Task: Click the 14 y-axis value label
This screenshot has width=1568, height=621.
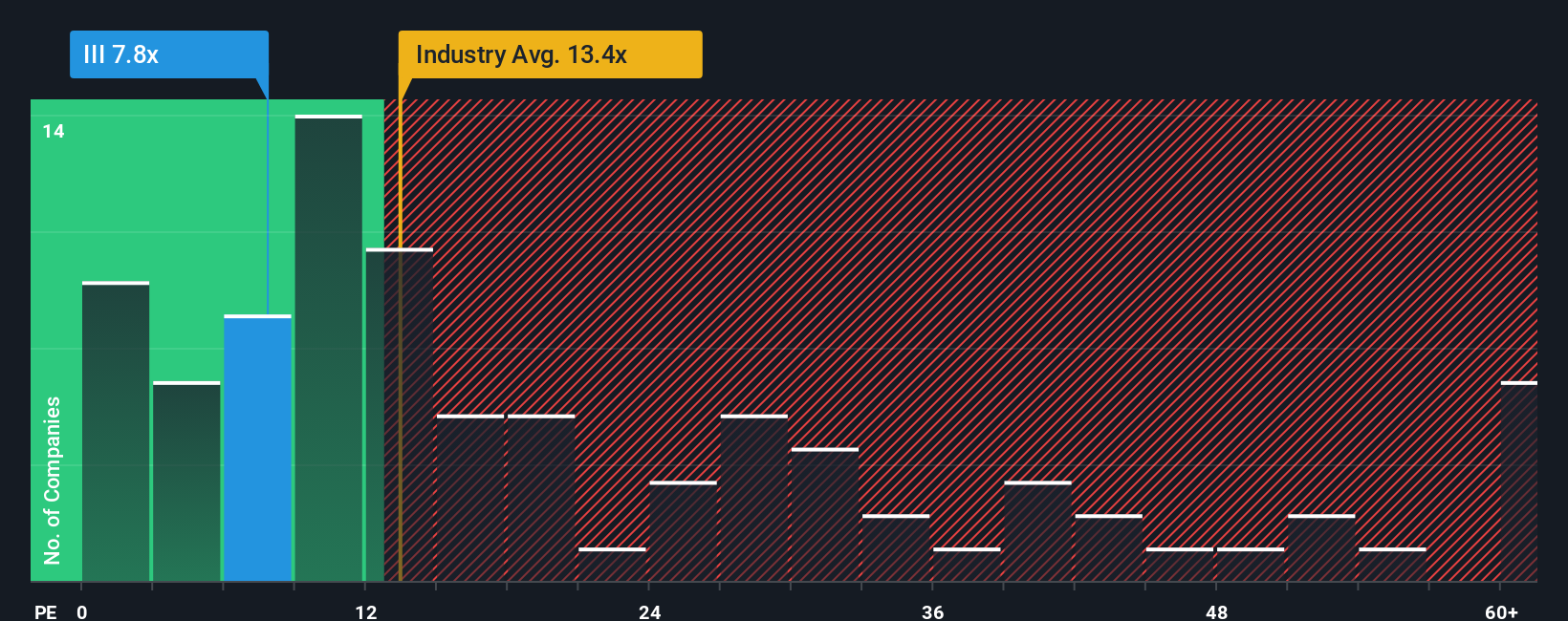Action: coord(54,131)
